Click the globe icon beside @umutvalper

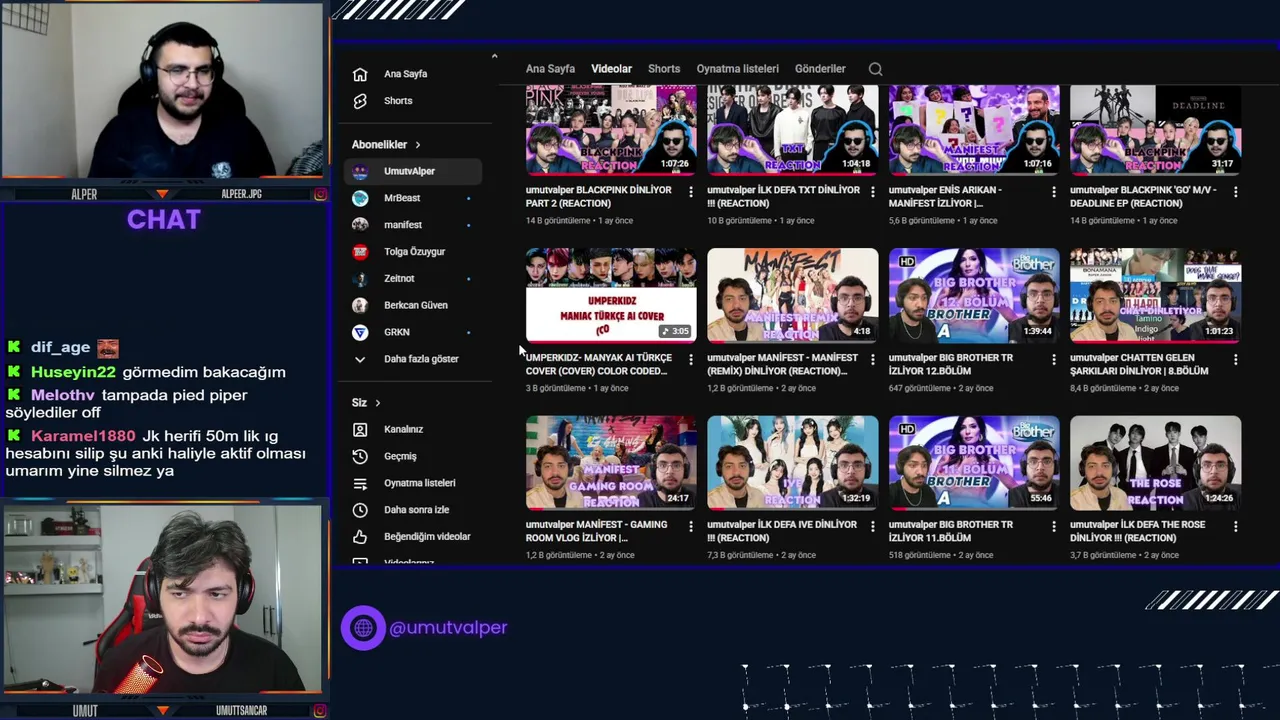(x=363, y=628)
